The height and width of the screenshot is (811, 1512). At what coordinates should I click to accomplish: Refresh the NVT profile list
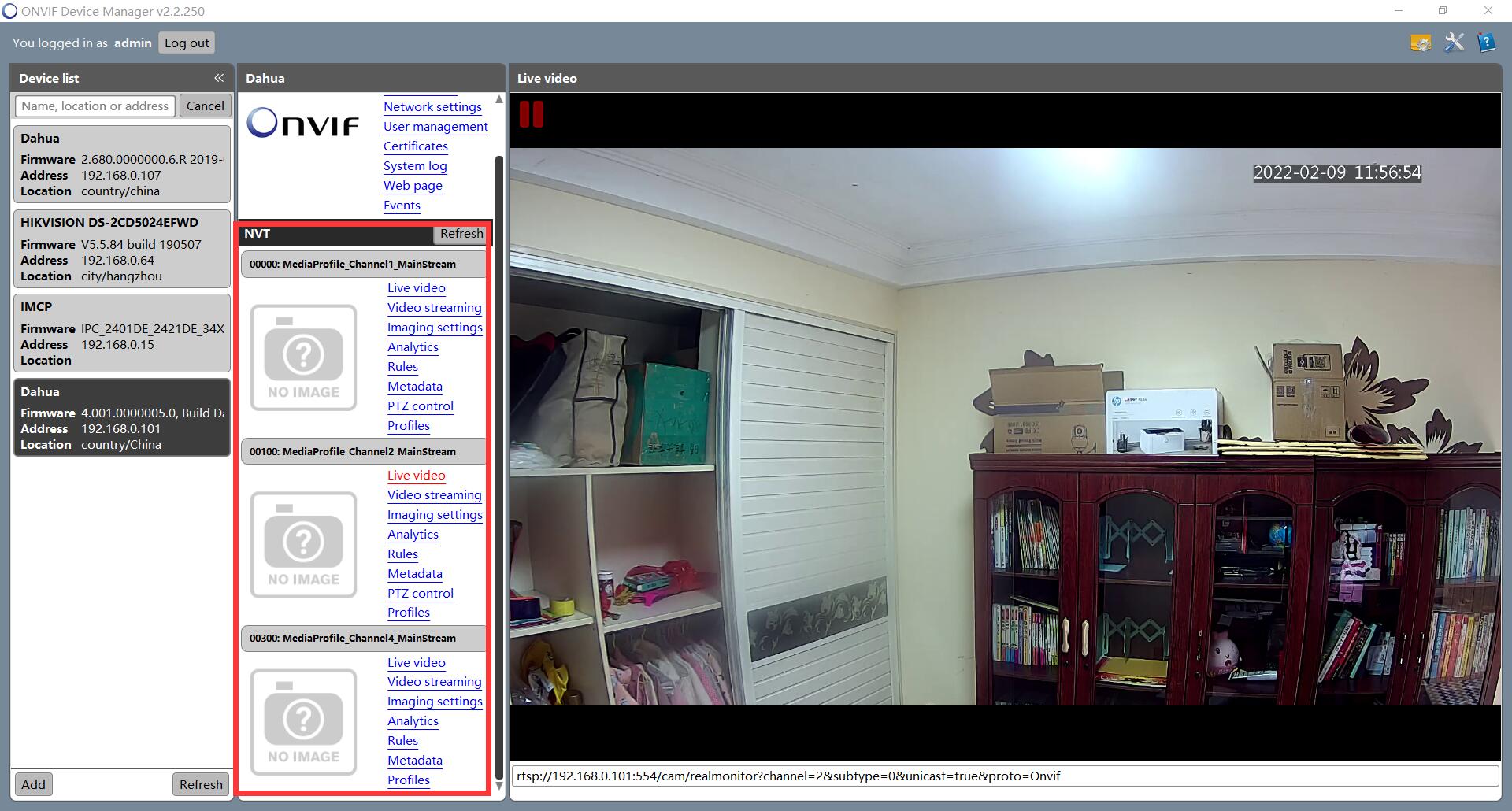tap(461, 234)
